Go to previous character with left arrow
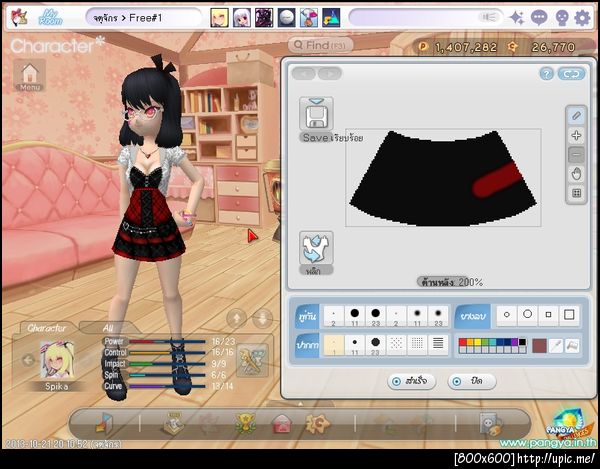 pyautogui.click(x=28, y=360)
